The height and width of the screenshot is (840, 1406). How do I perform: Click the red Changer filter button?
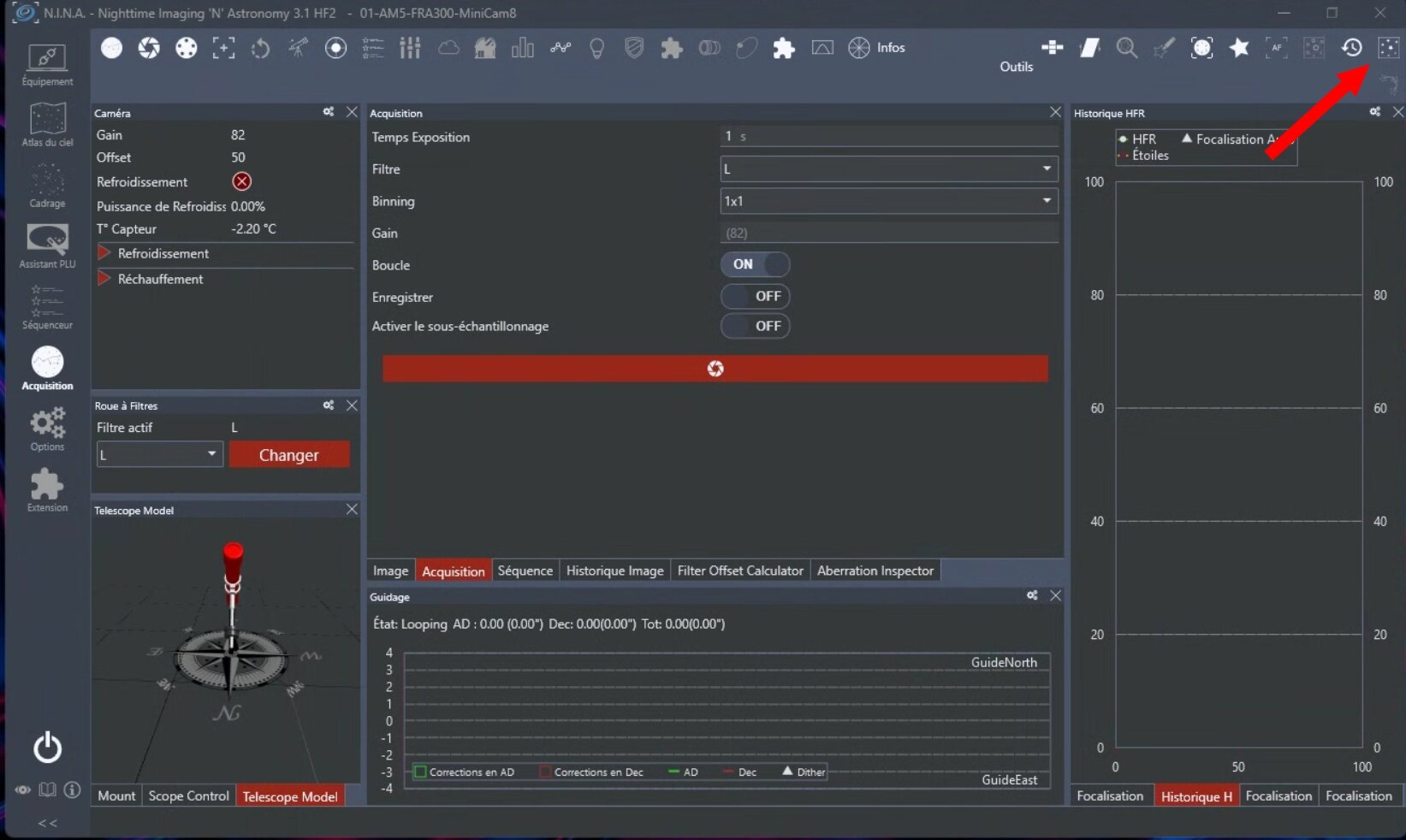click(x=289, y=455)
